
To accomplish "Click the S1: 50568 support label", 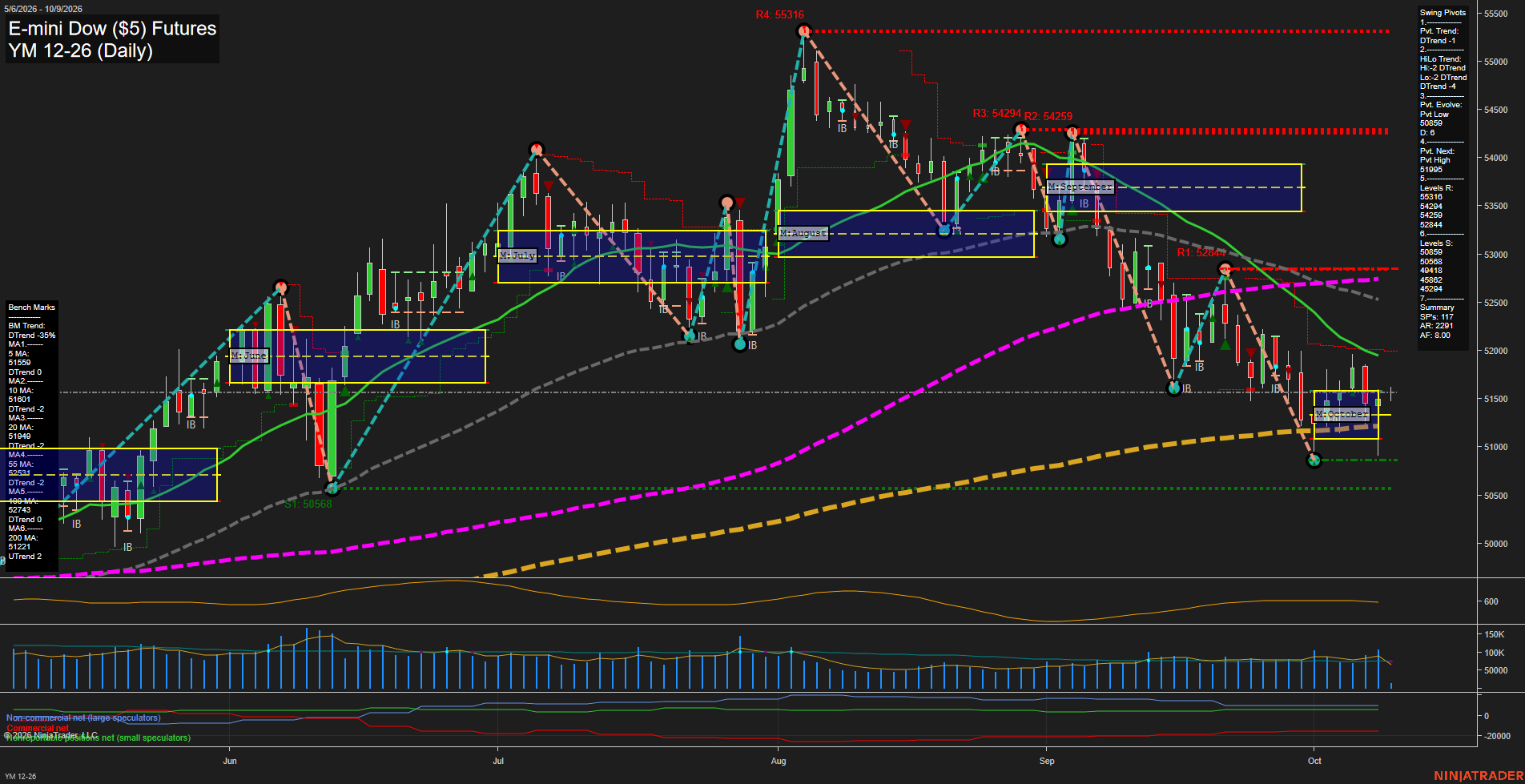I will (308, 505).
